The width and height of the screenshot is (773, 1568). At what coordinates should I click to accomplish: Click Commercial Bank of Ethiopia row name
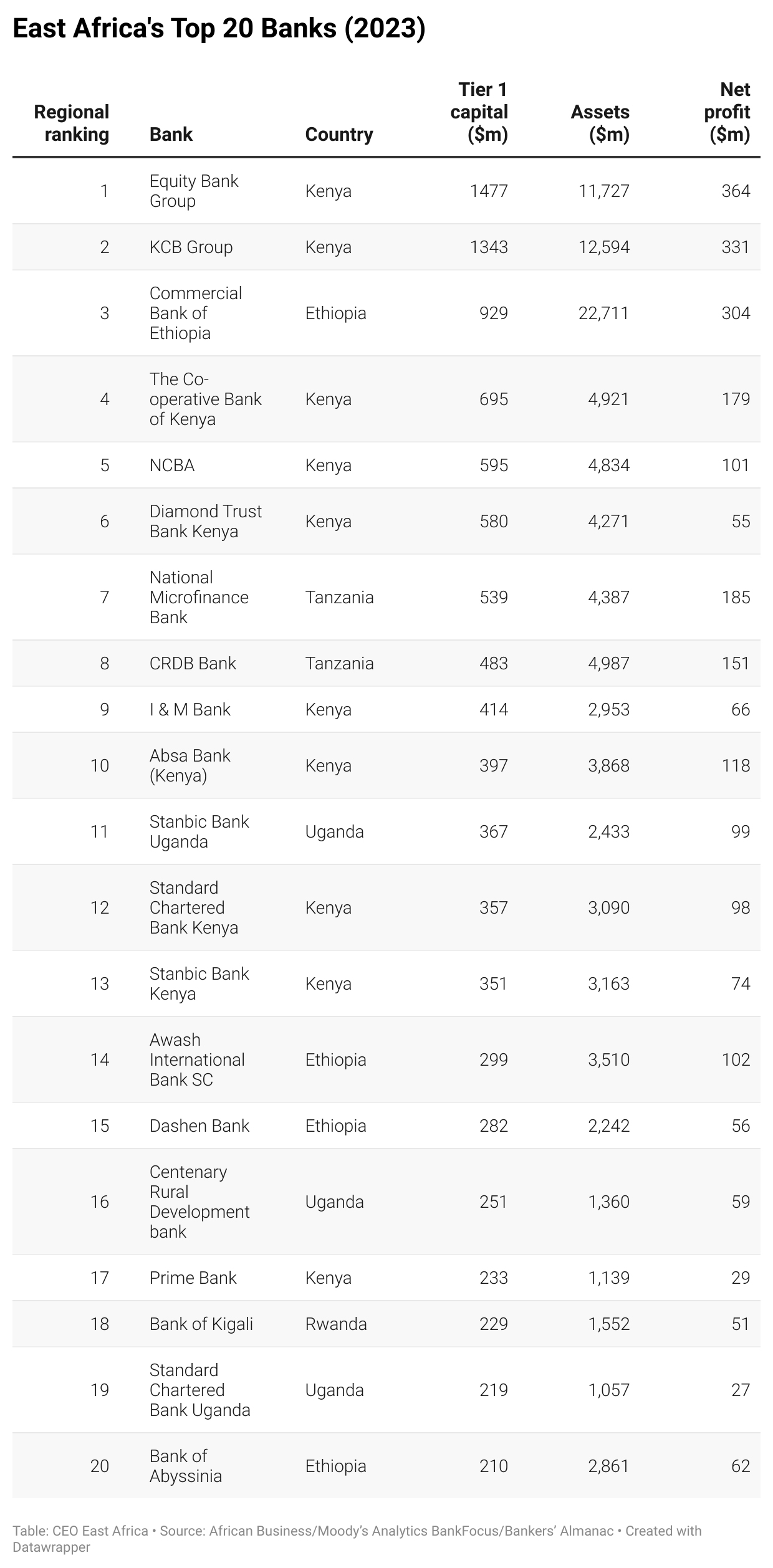tap(195, 313)
